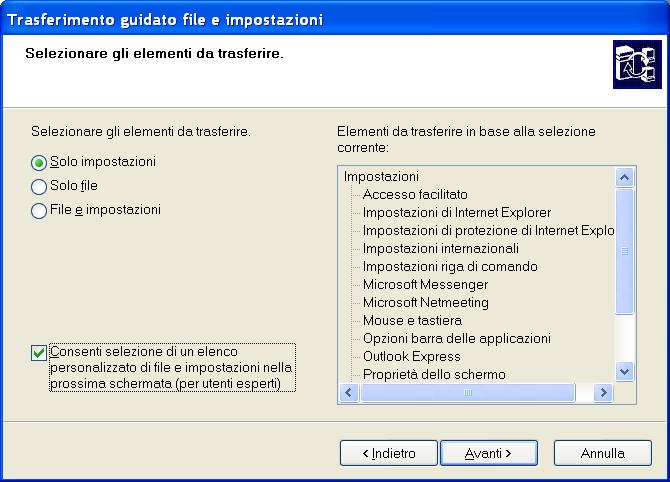The width and height of the screenshot is (670, 482).
Task: Select the Solo impostazioni radio button
Action: pyautogui.click(x=40, y=162)
